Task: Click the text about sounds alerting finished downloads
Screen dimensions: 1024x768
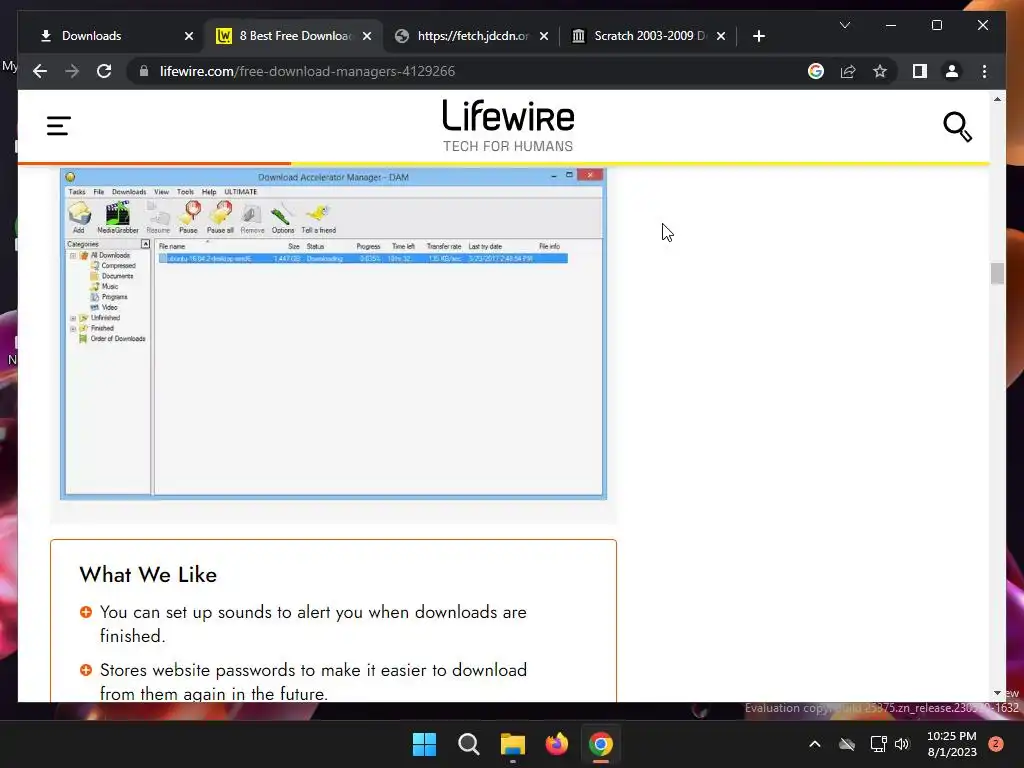Action: [313, 624]
